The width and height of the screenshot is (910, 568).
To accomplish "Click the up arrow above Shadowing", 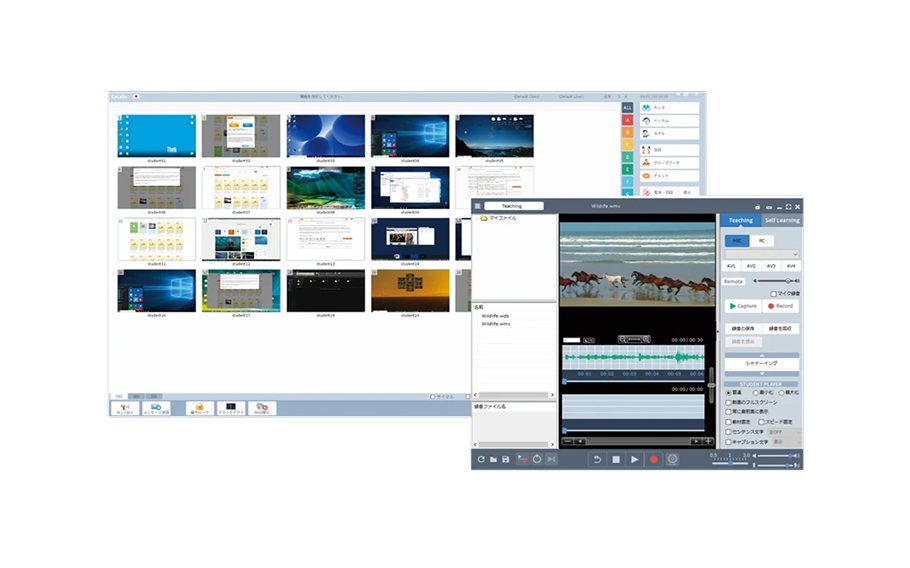I will [761, 355].
